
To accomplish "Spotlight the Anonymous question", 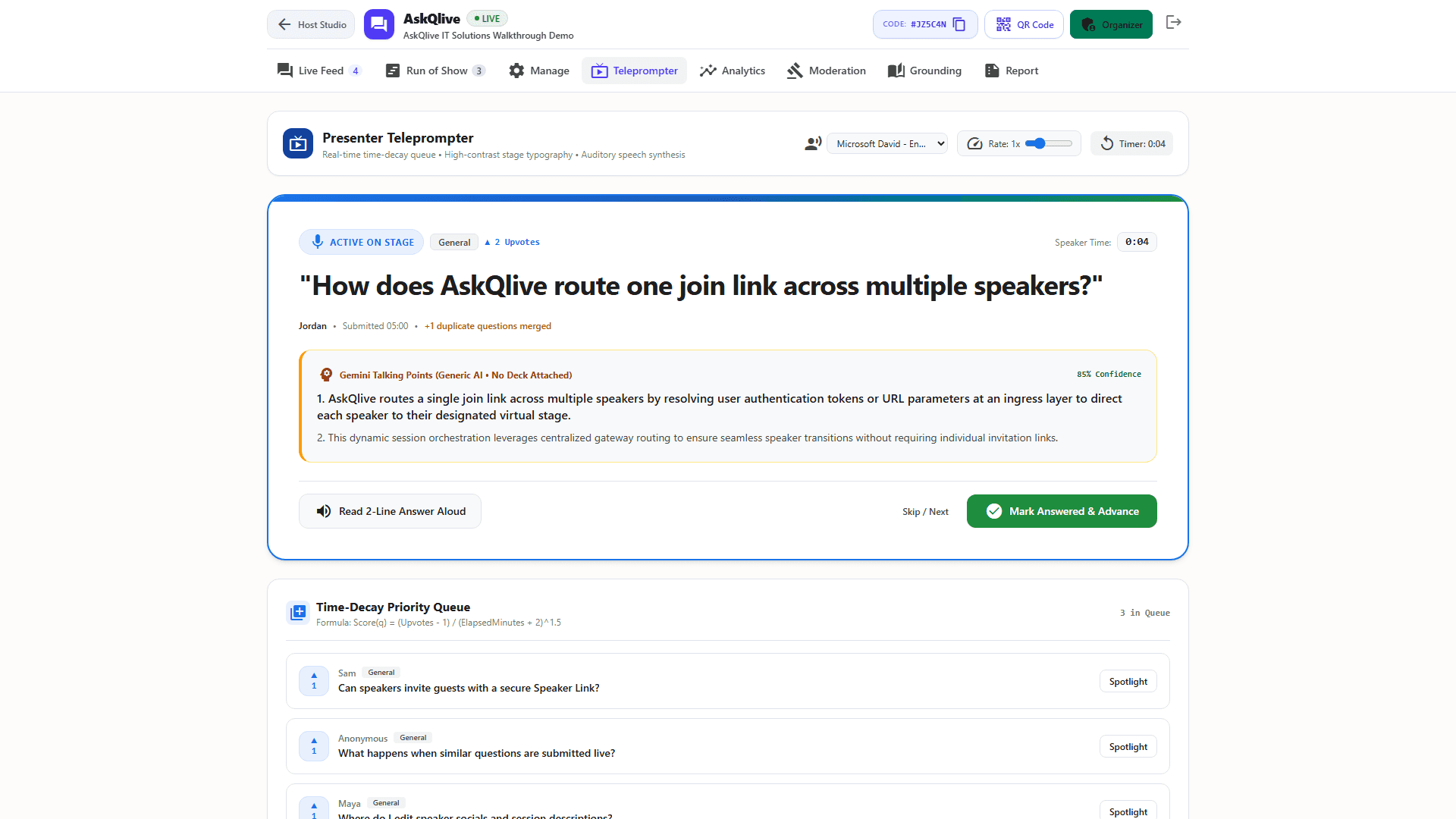I will 1128,746.
